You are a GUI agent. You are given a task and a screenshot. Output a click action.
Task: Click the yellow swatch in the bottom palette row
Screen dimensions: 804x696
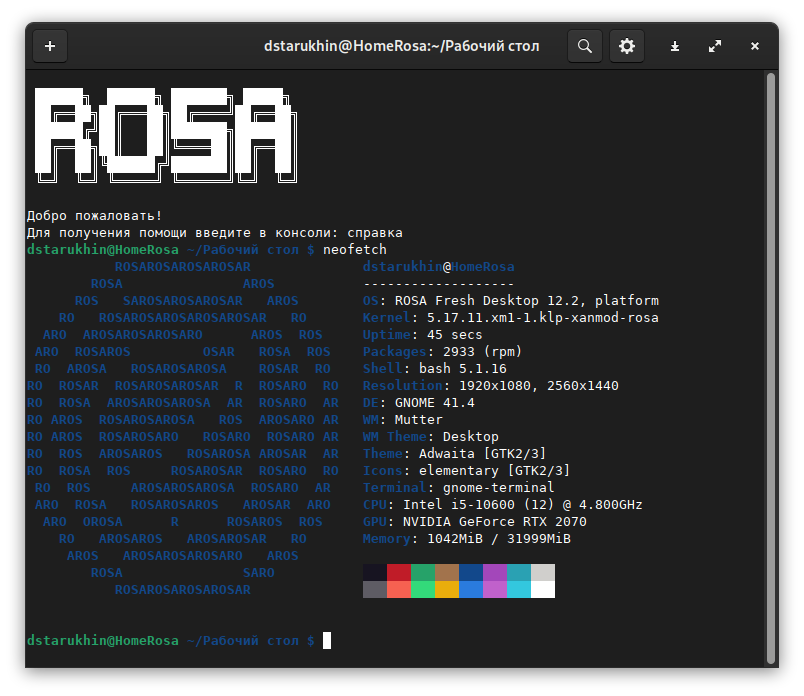click(447, 589)
